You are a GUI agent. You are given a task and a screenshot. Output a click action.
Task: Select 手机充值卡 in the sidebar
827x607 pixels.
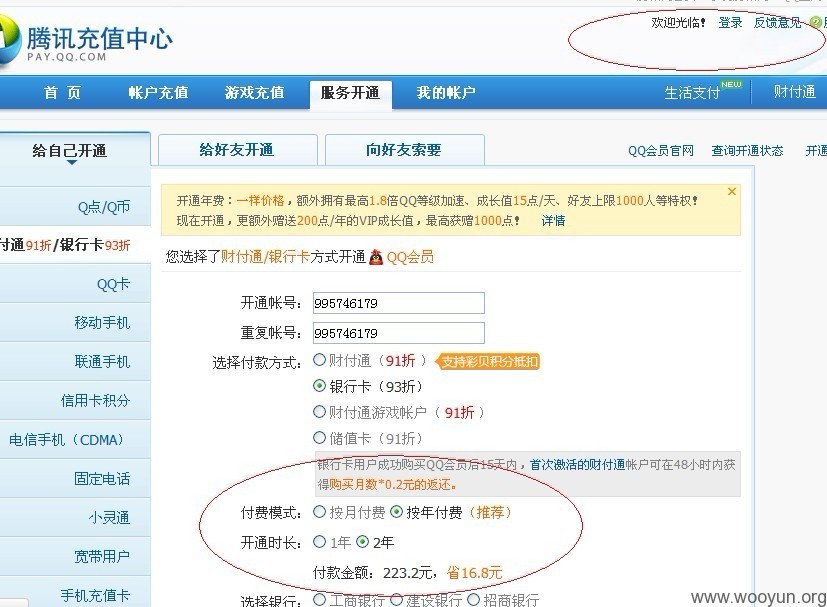[95, 596]
